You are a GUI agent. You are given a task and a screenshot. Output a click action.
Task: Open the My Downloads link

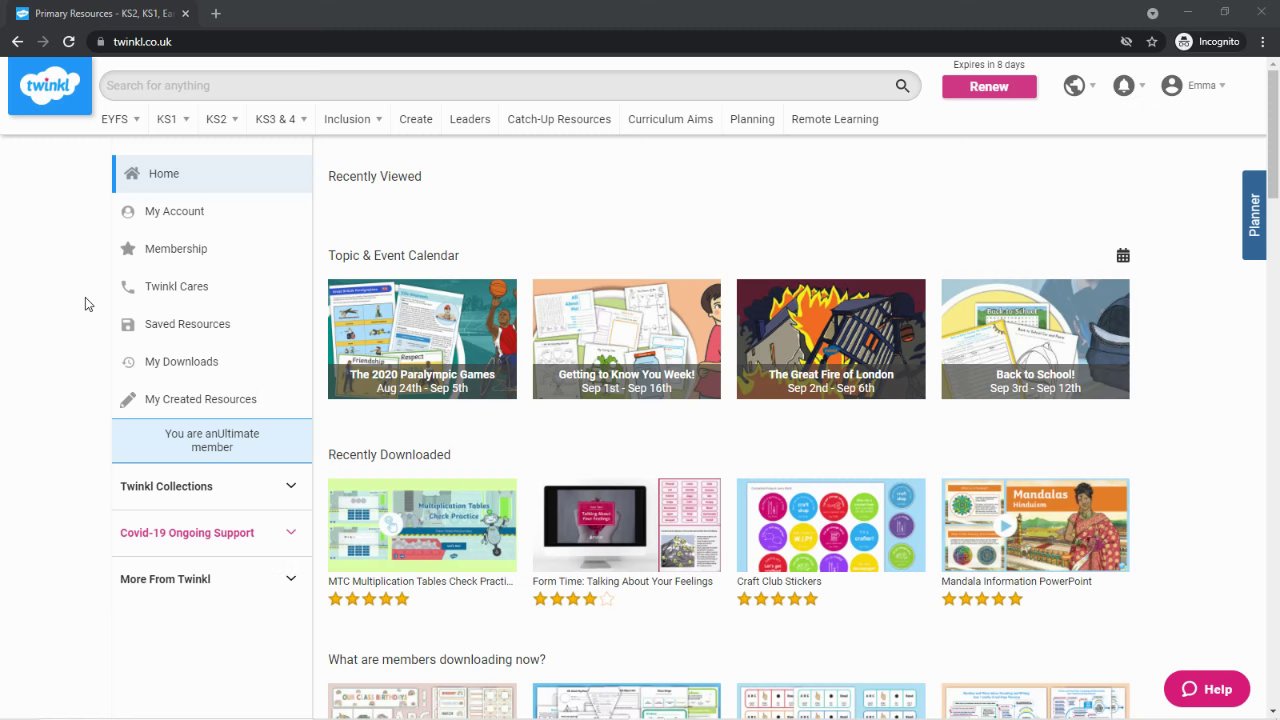[181, 362]
